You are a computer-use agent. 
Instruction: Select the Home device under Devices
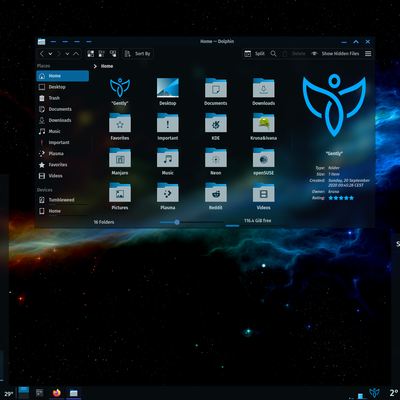(x=63, y=211)
